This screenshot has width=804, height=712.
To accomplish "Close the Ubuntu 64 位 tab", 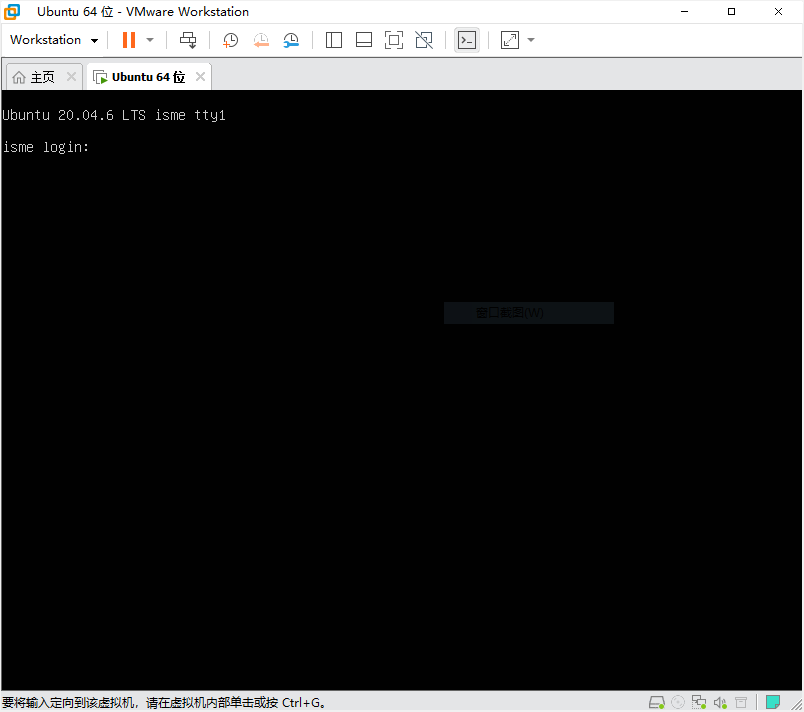I will pos(200,77).
